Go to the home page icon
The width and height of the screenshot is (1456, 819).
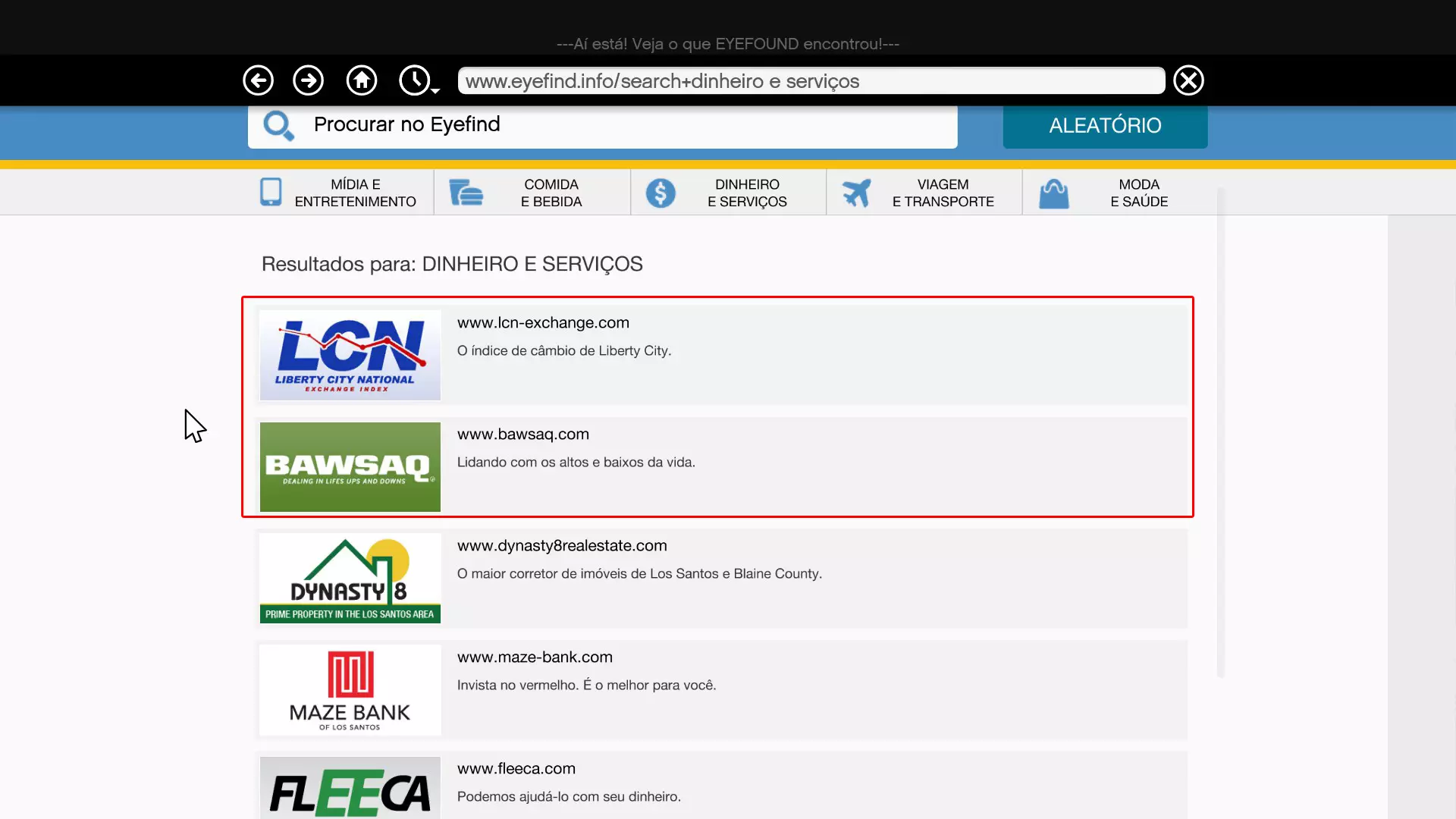[x=362, y=80]
